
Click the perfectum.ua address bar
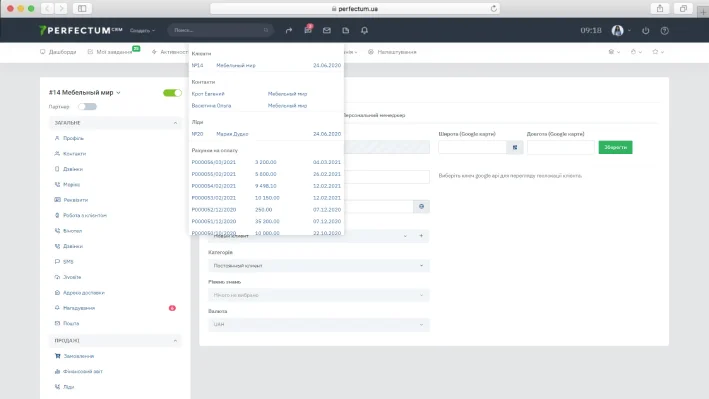coord(355,9)
